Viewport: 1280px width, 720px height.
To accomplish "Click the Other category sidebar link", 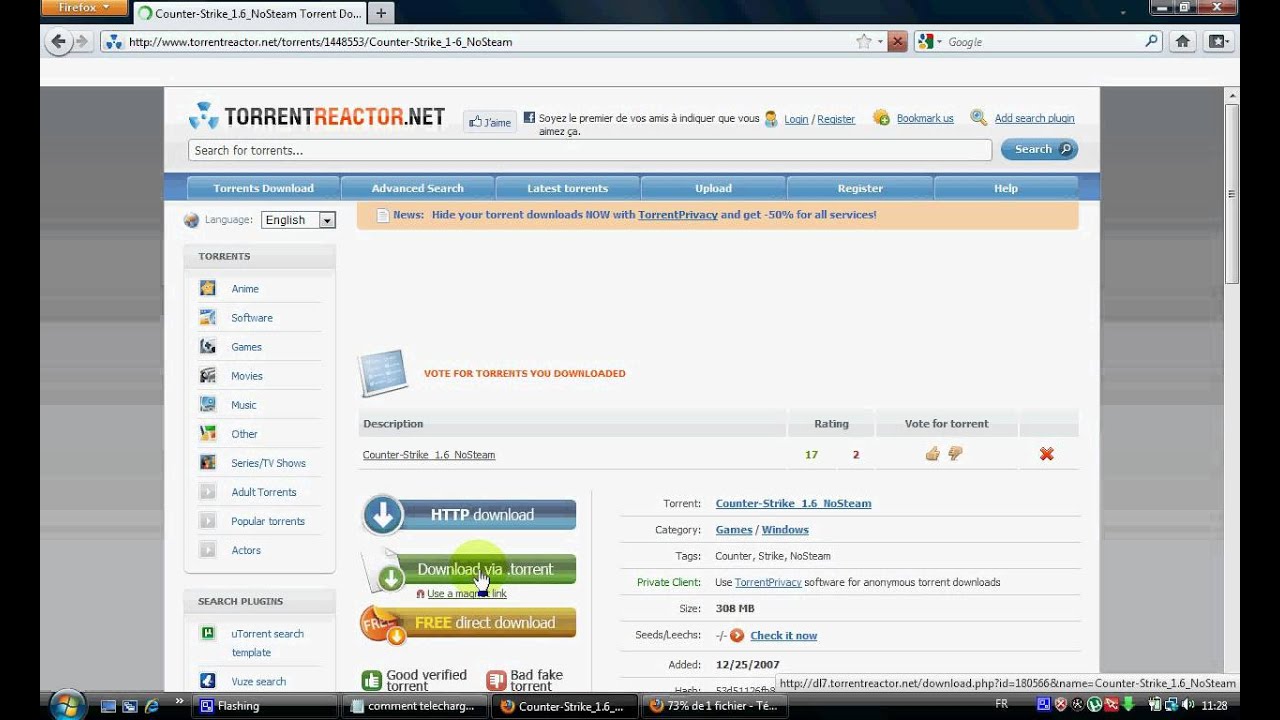I will pos(244,434).
